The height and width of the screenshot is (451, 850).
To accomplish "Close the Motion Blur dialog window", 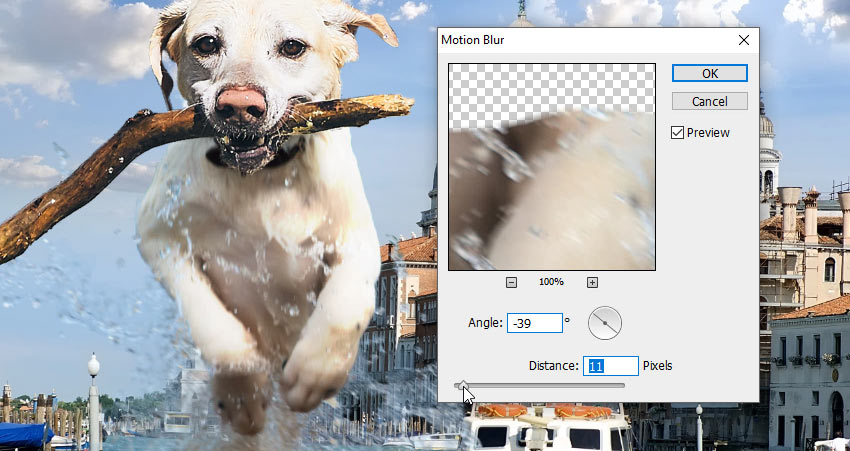I will (x=744, y=40).
